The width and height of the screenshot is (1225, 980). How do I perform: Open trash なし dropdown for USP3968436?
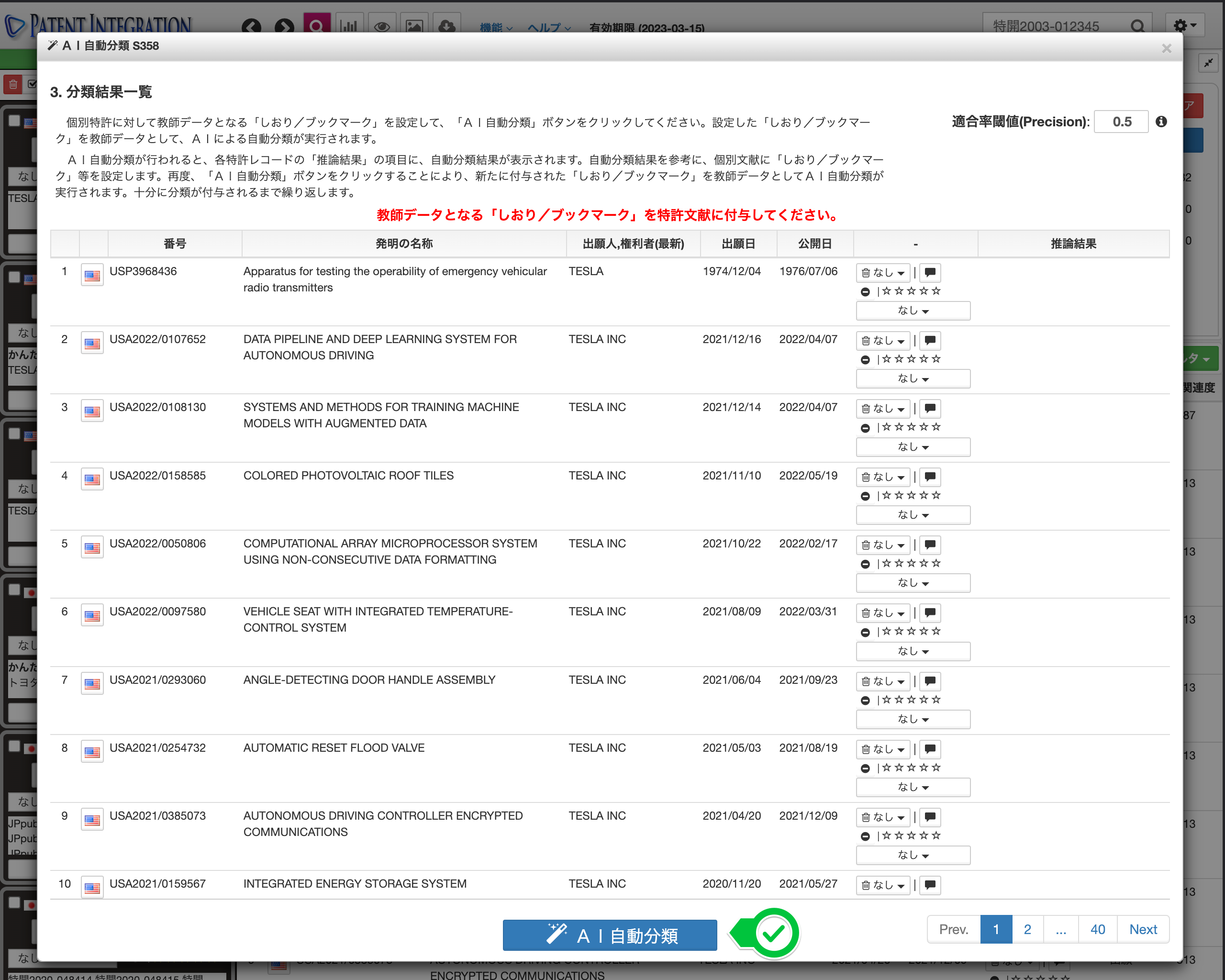click(x=883, y=273)
